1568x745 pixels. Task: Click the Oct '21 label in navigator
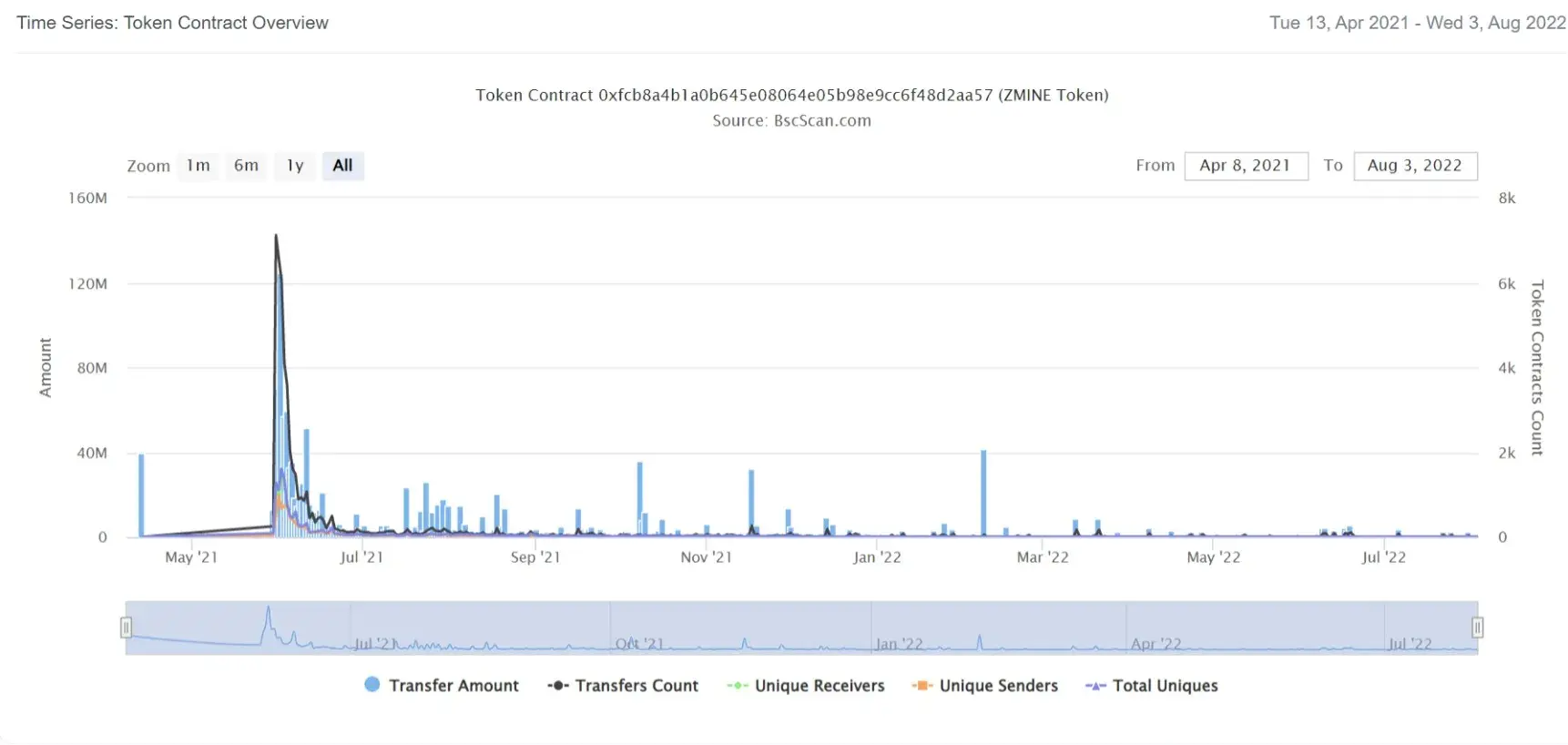[639, 644]
